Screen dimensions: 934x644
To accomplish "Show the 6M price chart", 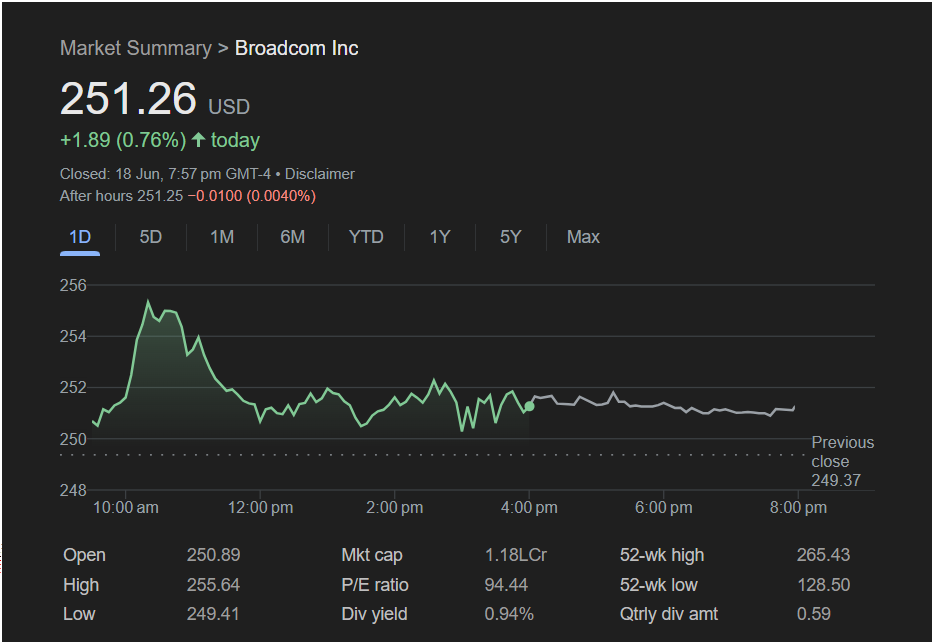I will click(x=292, y=237).
